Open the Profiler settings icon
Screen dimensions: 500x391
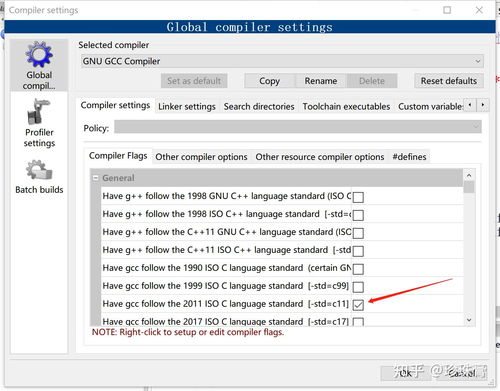click(x=39, y=112)
